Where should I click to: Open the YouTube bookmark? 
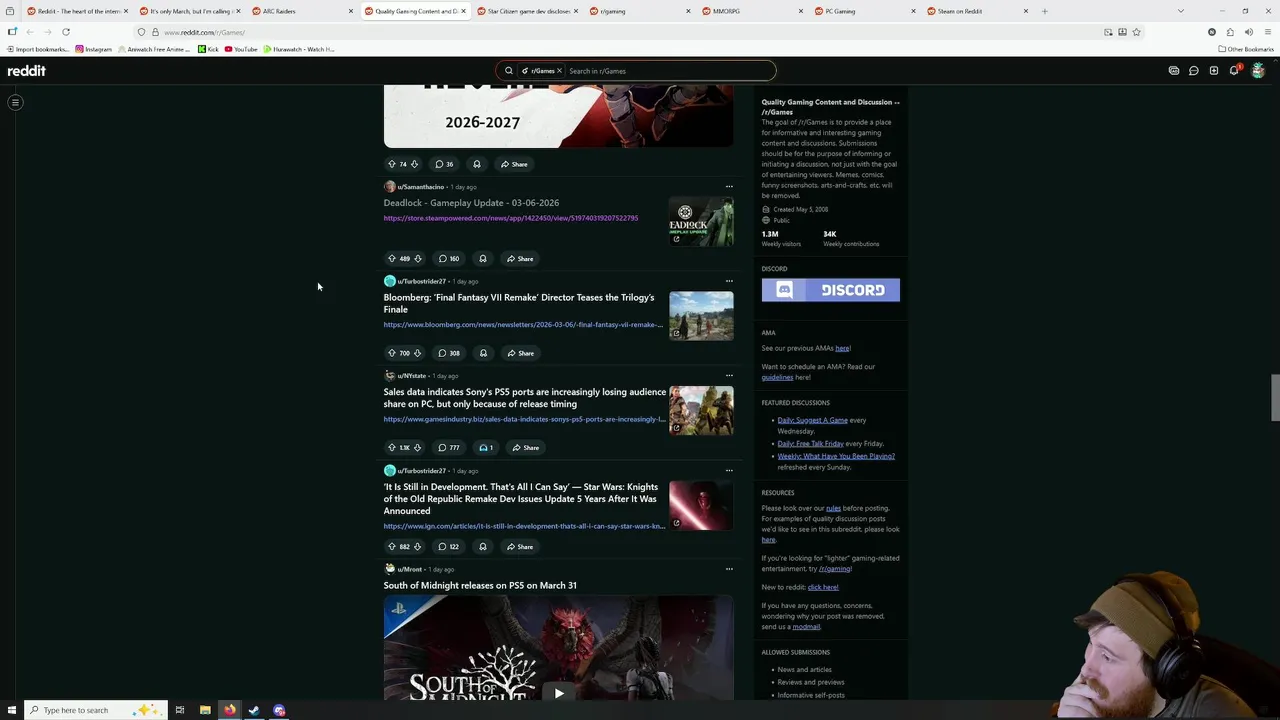[241, 49]
